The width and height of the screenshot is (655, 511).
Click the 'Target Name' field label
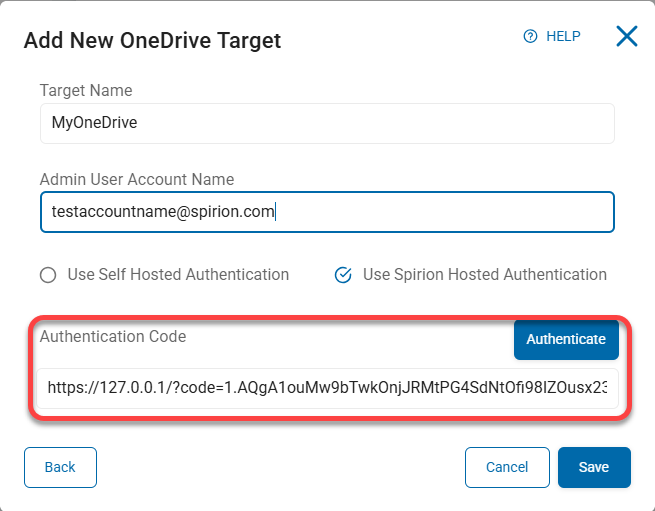(86, 90)
